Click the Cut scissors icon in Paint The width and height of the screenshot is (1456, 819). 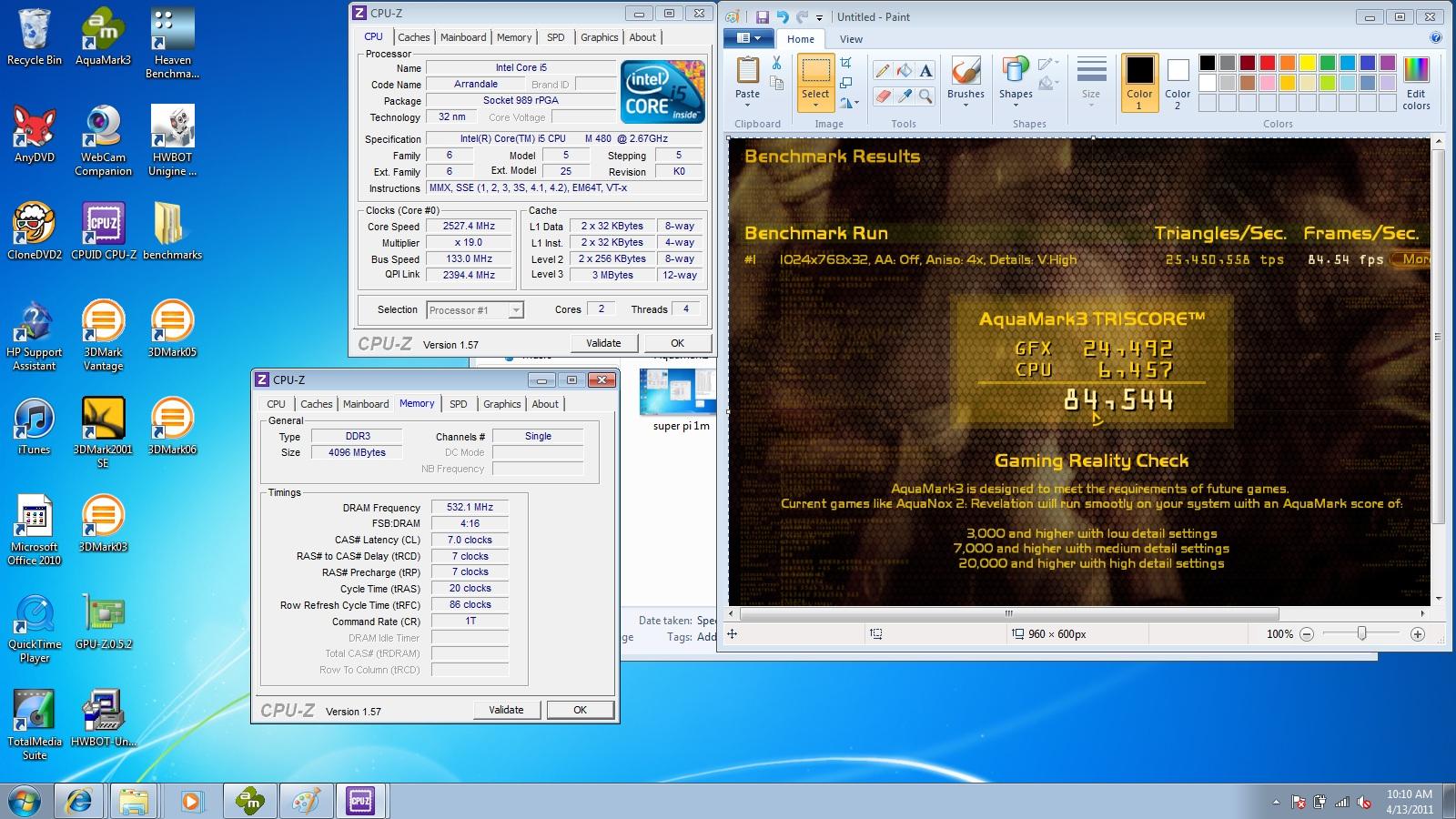(x=776, y=63)
